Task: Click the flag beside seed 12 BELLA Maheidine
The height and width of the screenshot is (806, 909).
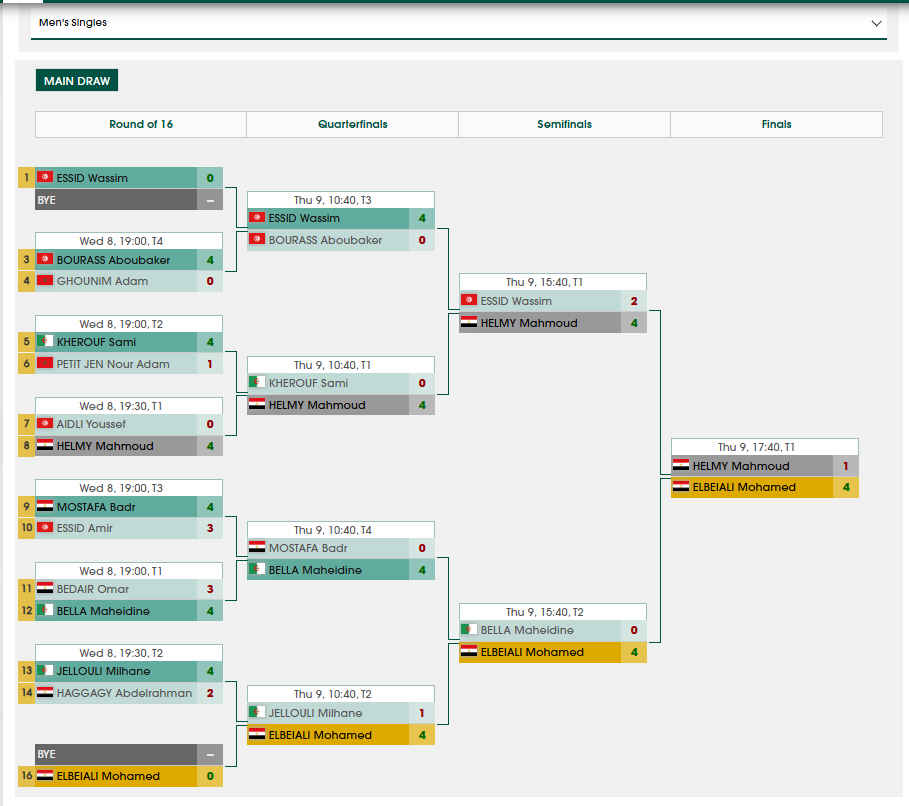Action: (45, 610)
